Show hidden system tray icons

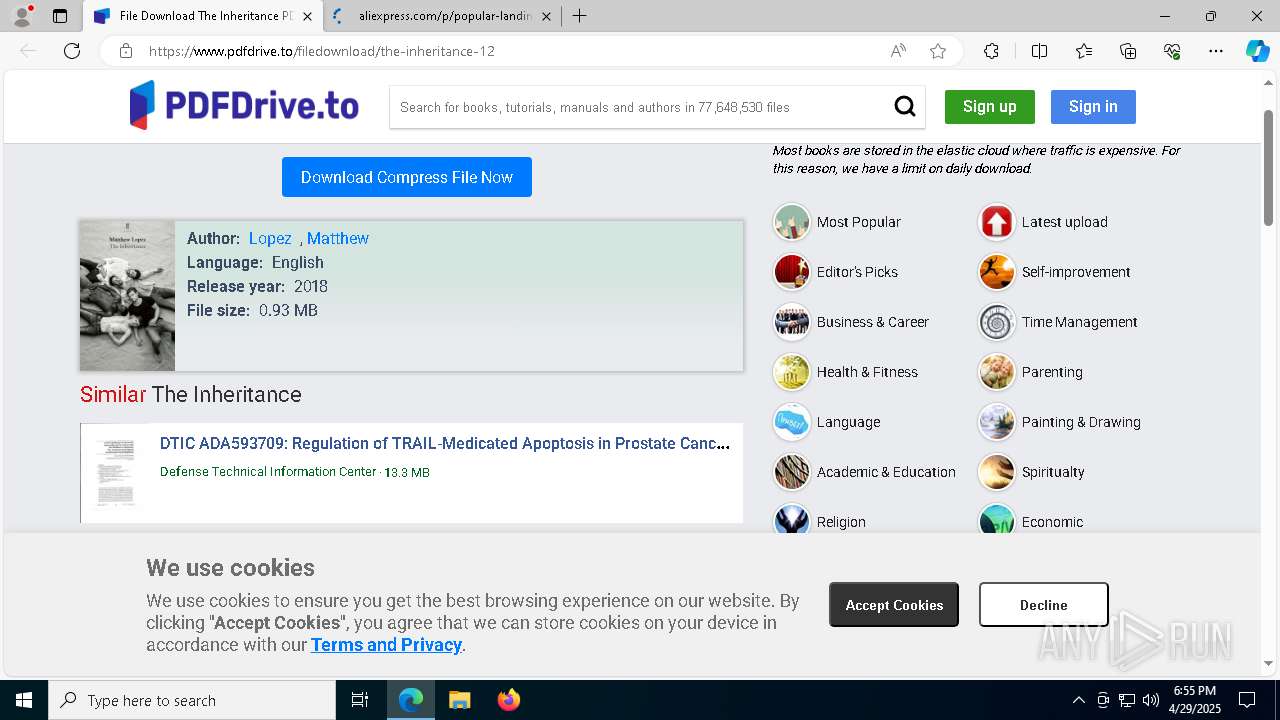tap(1078, 700)
